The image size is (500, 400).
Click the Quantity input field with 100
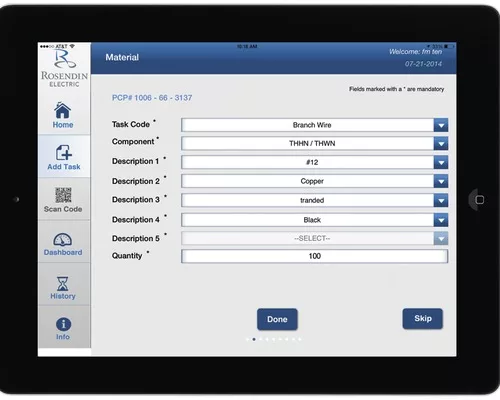tap(314, 256)
